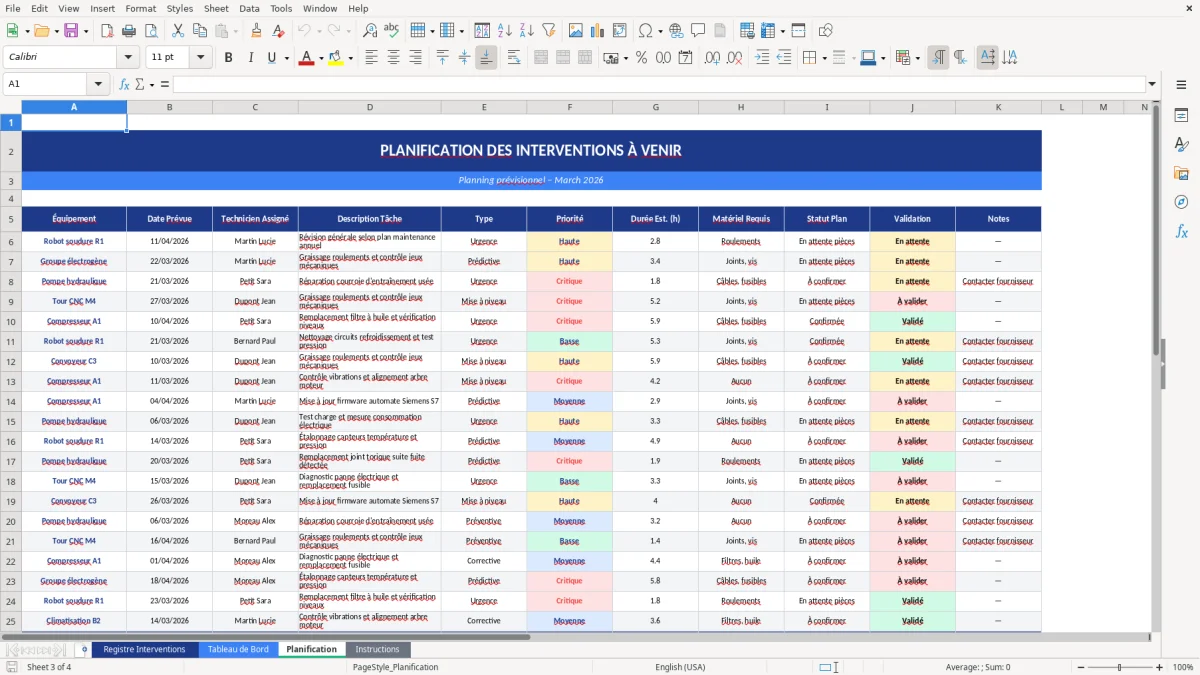Open the Sidebar Properties panel icon
The image size is (1200, 675).
[x=1181, y=115]
